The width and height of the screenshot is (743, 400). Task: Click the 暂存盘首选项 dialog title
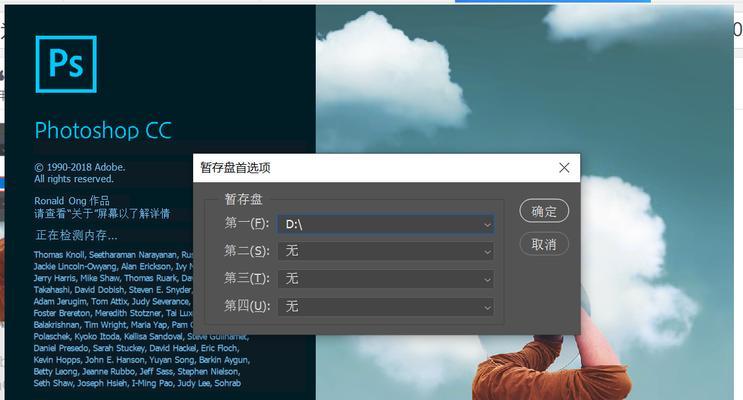coord(236,168)
